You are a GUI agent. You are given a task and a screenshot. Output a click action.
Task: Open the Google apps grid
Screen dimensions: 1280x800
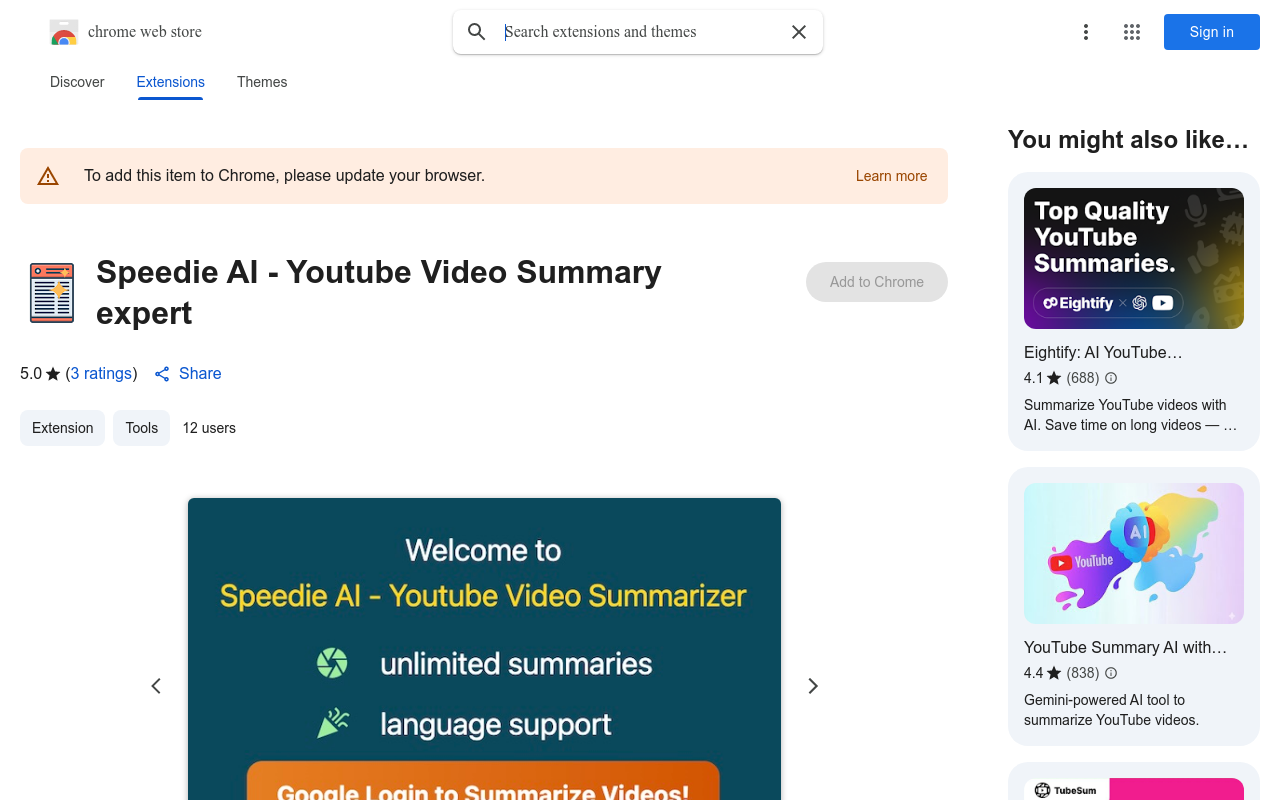1132,32
